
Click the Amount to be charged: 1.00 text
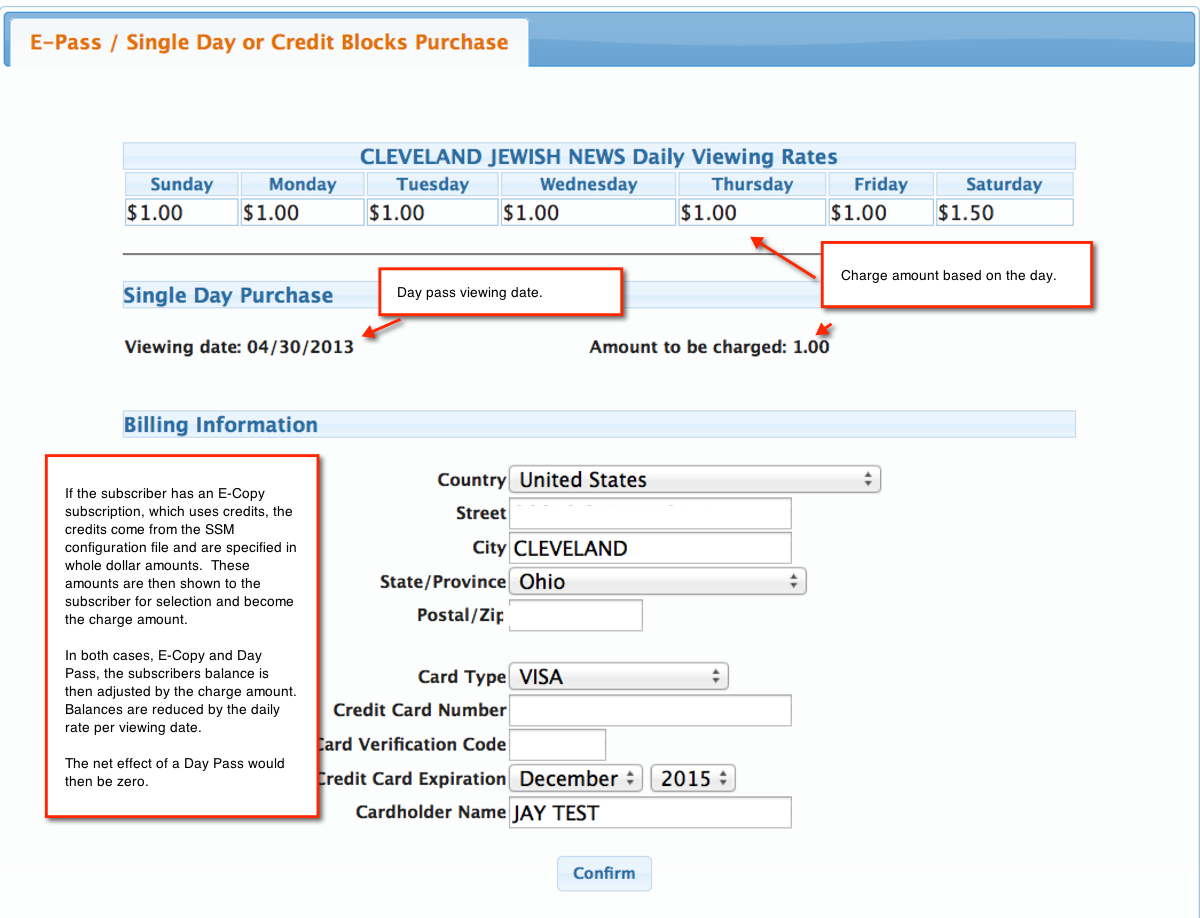click(x=709, y=347)
